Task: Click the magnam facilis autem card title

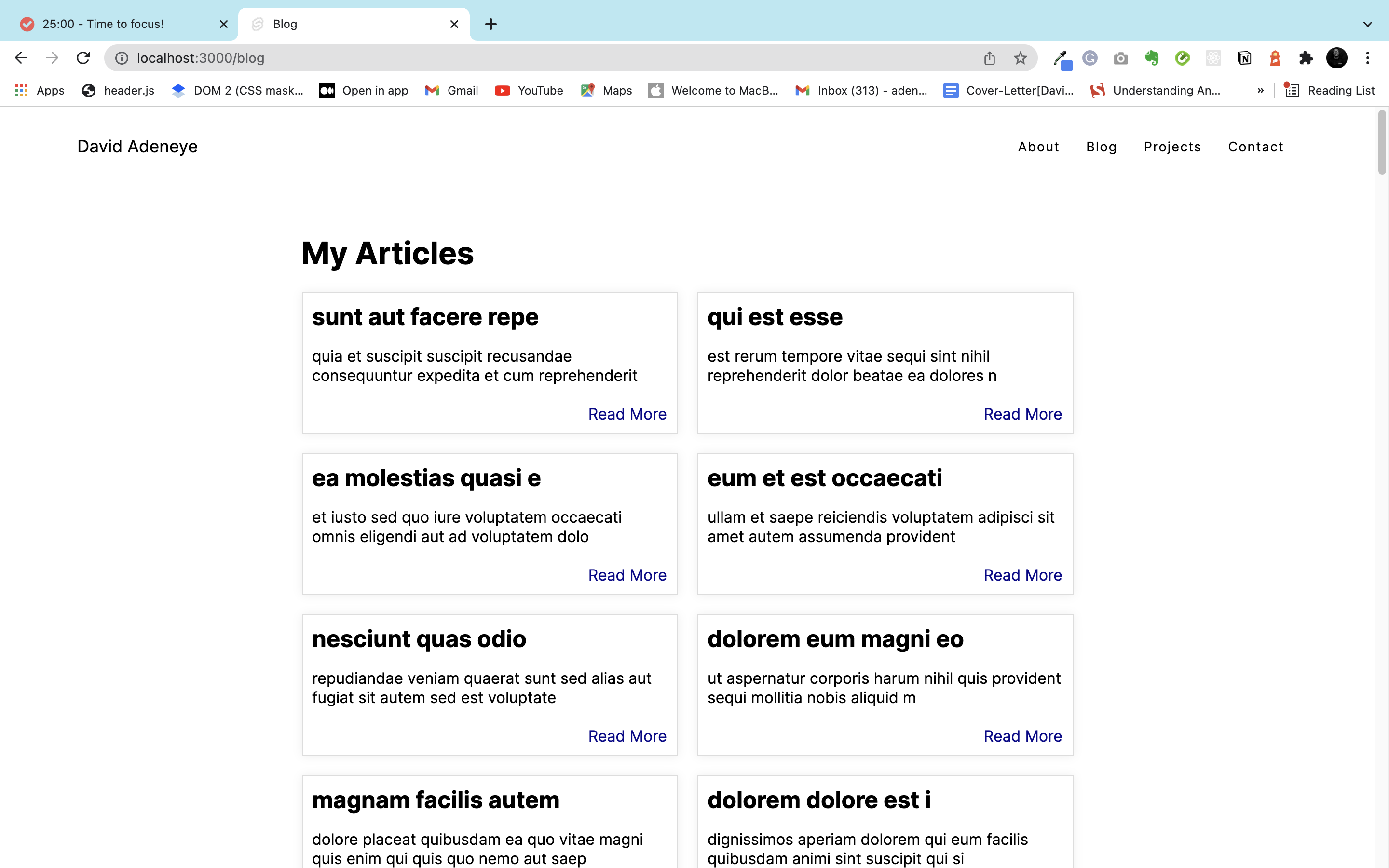Action: coord(436,800)
